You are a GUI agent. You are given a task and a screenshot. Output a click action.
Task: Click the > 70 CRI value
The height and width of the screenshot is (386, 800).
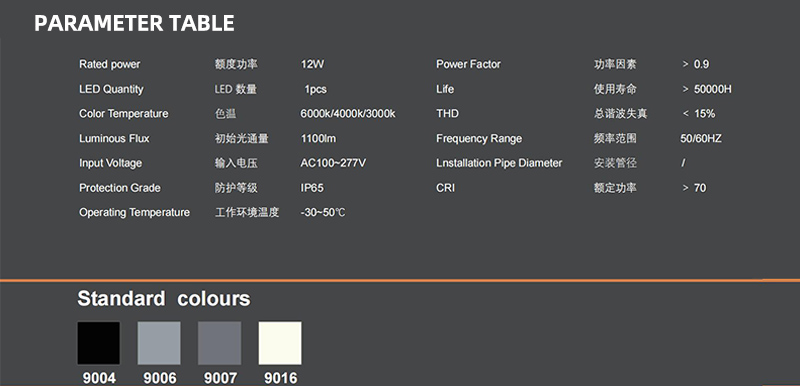point(694,188)
